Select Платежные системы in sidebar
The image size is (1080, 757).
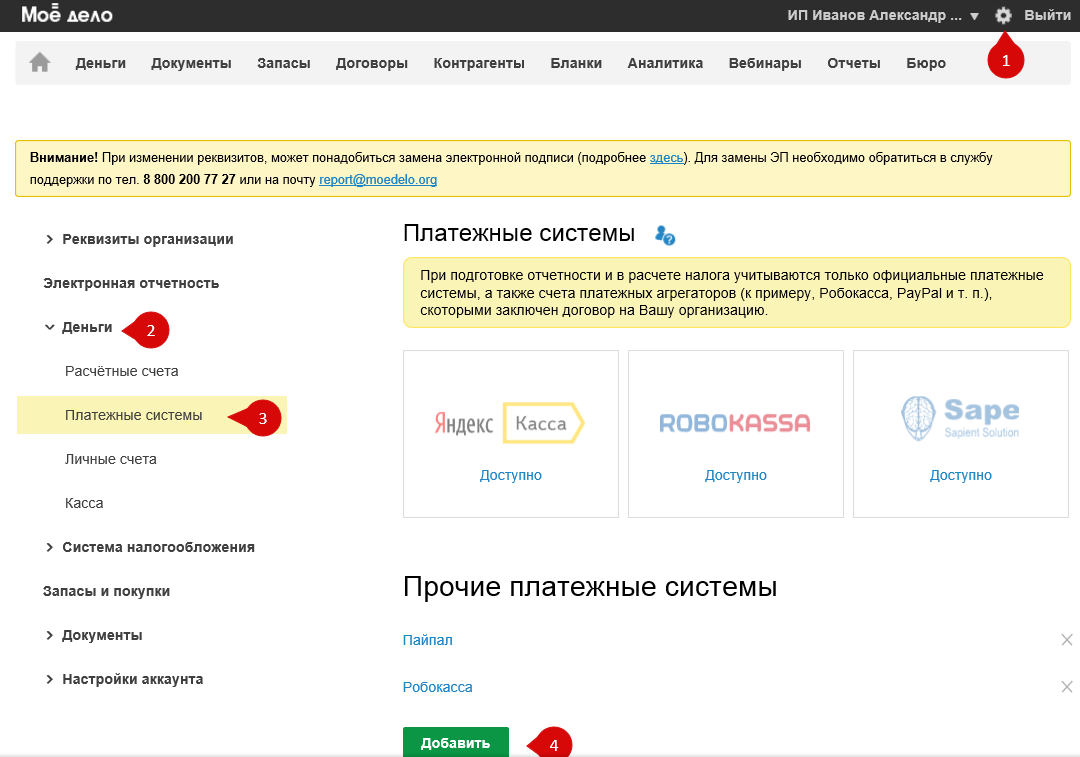[152, 415]
